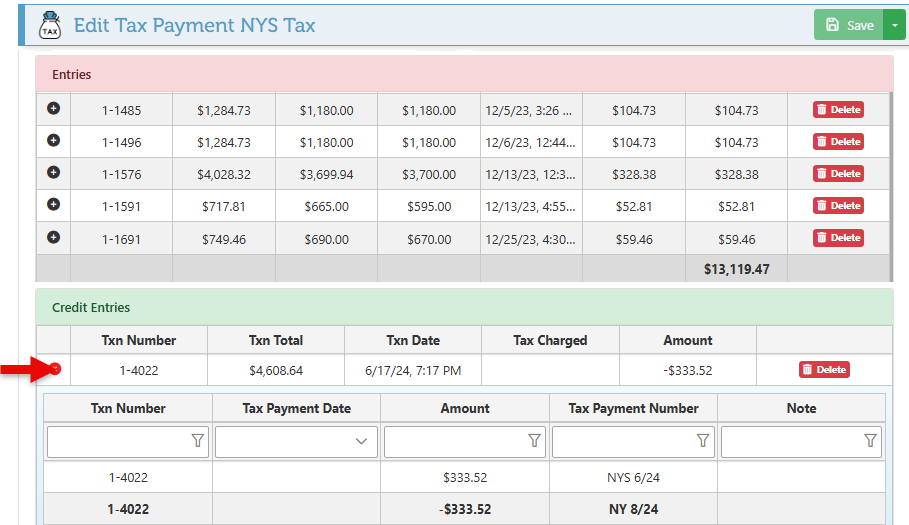Delete entry 1-1485
Viewport: 909px width, 525px height.
point(838,110)
